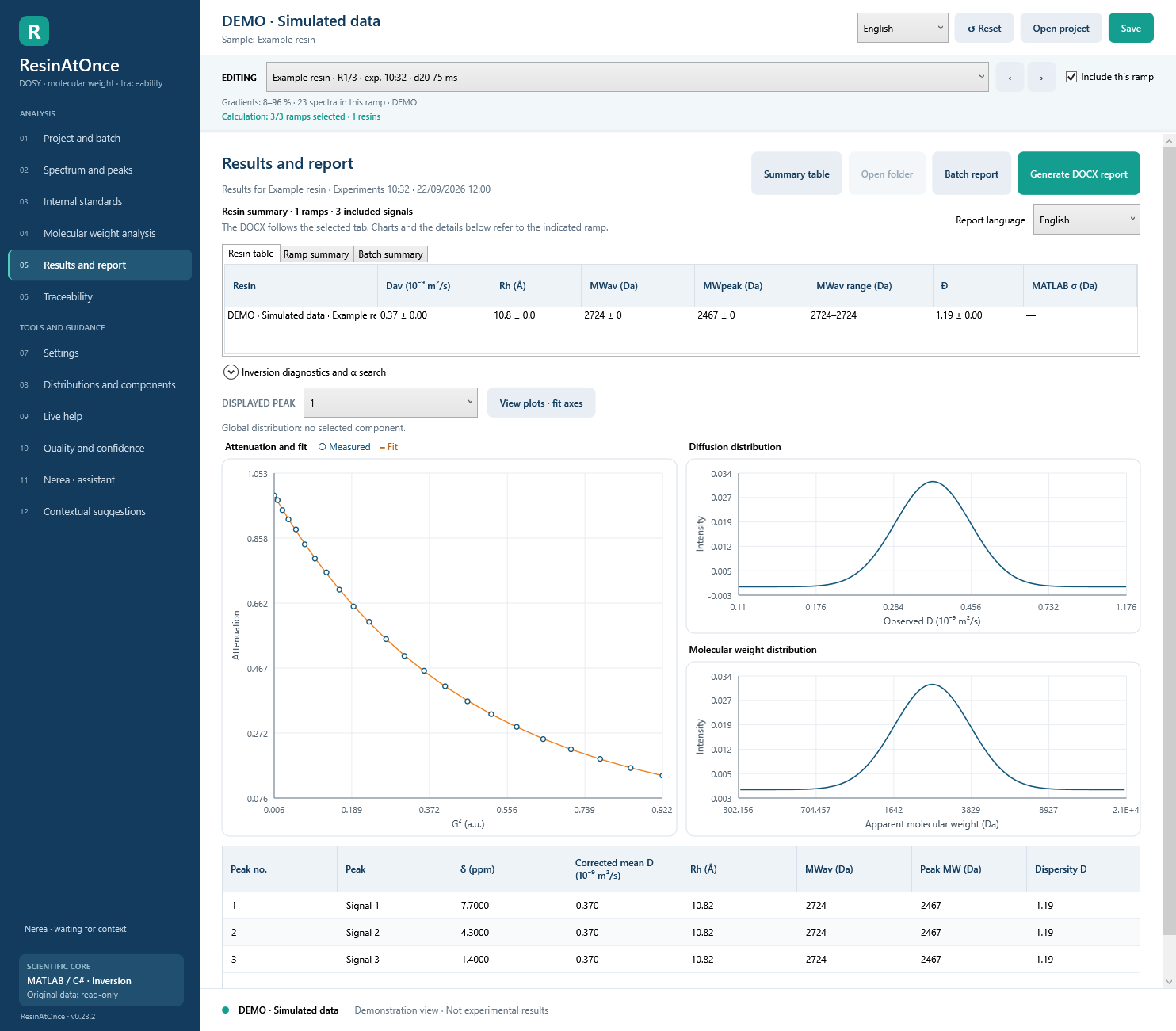
Task: Switch to the Batch summary tab
Action: (x=391, y=254)
